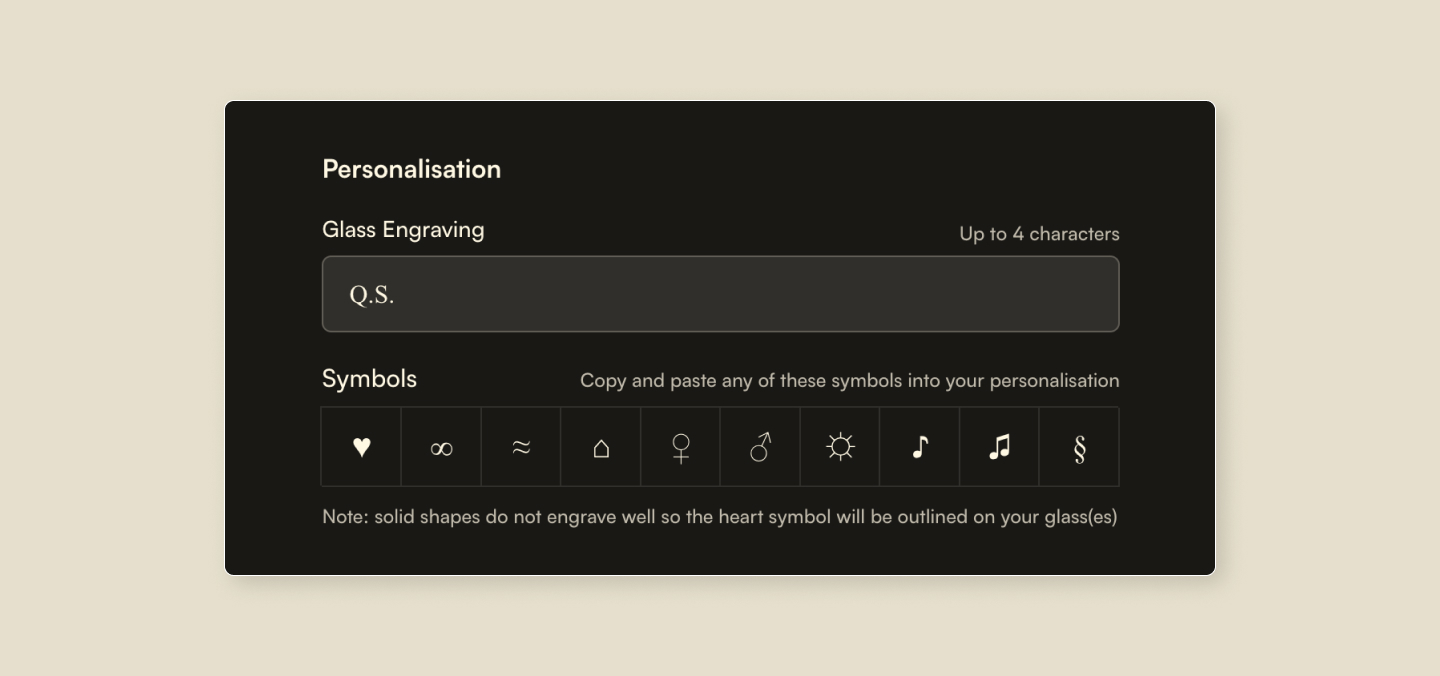
Task: Select the house outline symbol
Action: pyautogui.click(x=600, y=446)
